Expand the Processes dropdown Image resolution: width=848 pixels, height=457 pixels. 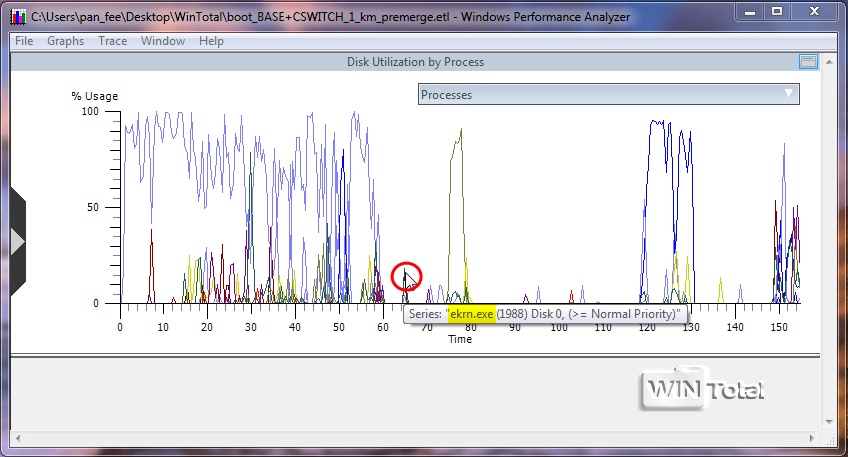click(x=608, y=95)
